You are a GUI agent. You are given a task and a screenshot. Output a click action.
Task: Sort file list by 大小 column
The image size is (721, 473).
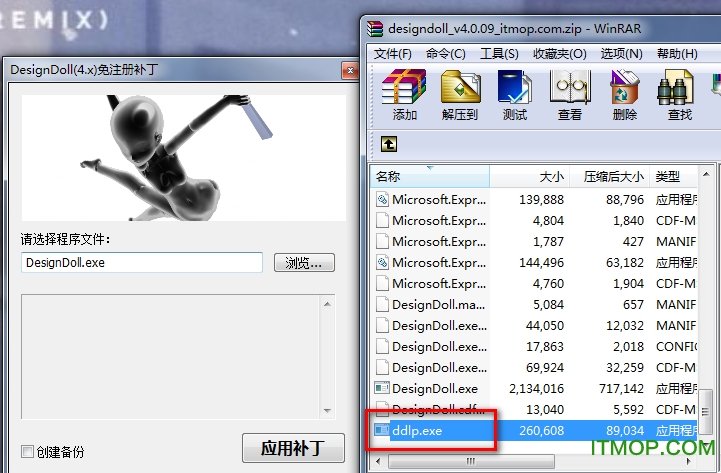[x=530, y=177]
